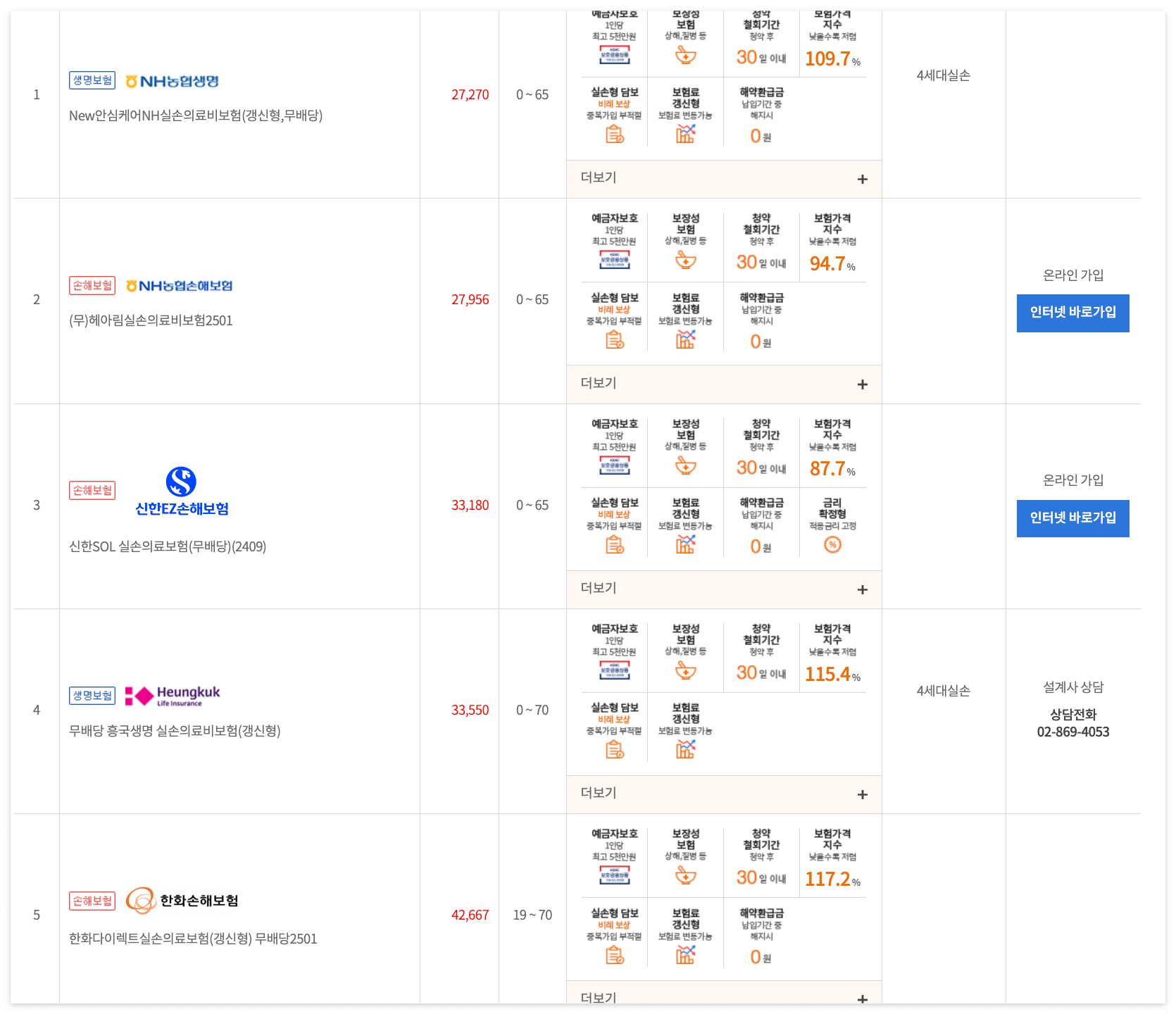Select the 보장성 보험 mortar icon in row 2
Image resolution: width=1176 pixels, height=1014 pixels.
click(687, 260)
